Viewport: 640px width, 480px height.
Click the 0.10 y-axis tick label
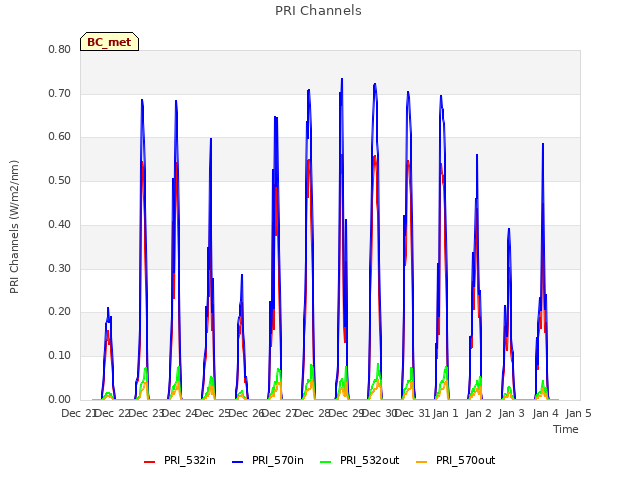pyautogui.click(x=60, y=356)
